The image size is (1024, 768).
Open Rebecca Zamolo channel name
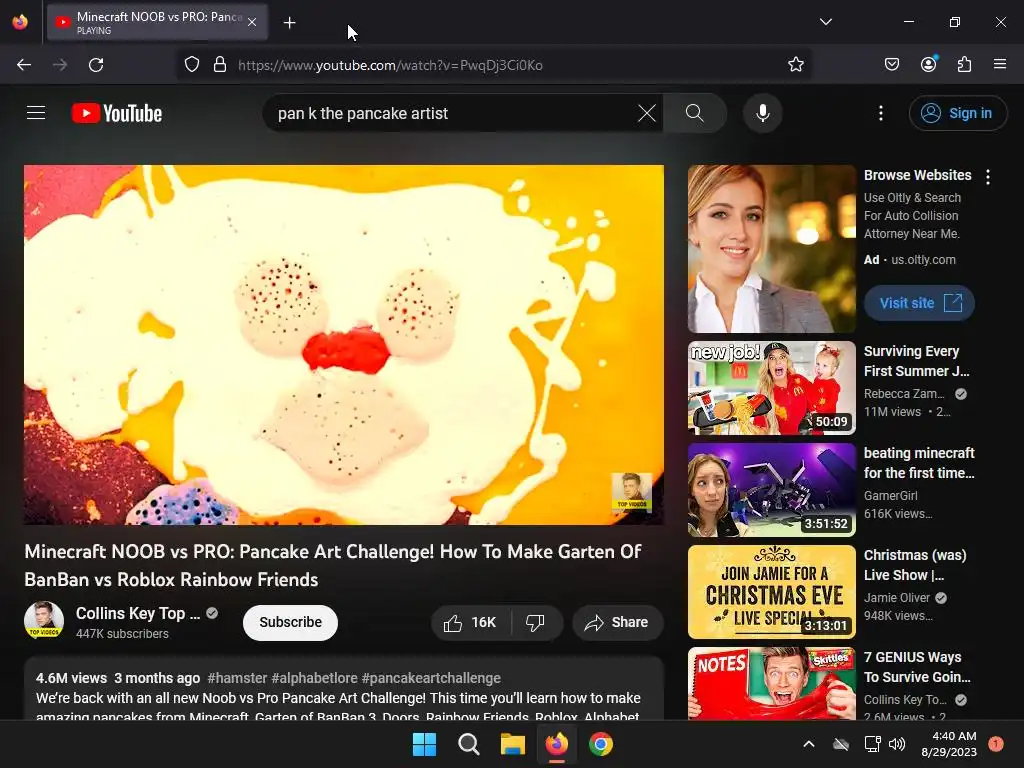[904, 394]
